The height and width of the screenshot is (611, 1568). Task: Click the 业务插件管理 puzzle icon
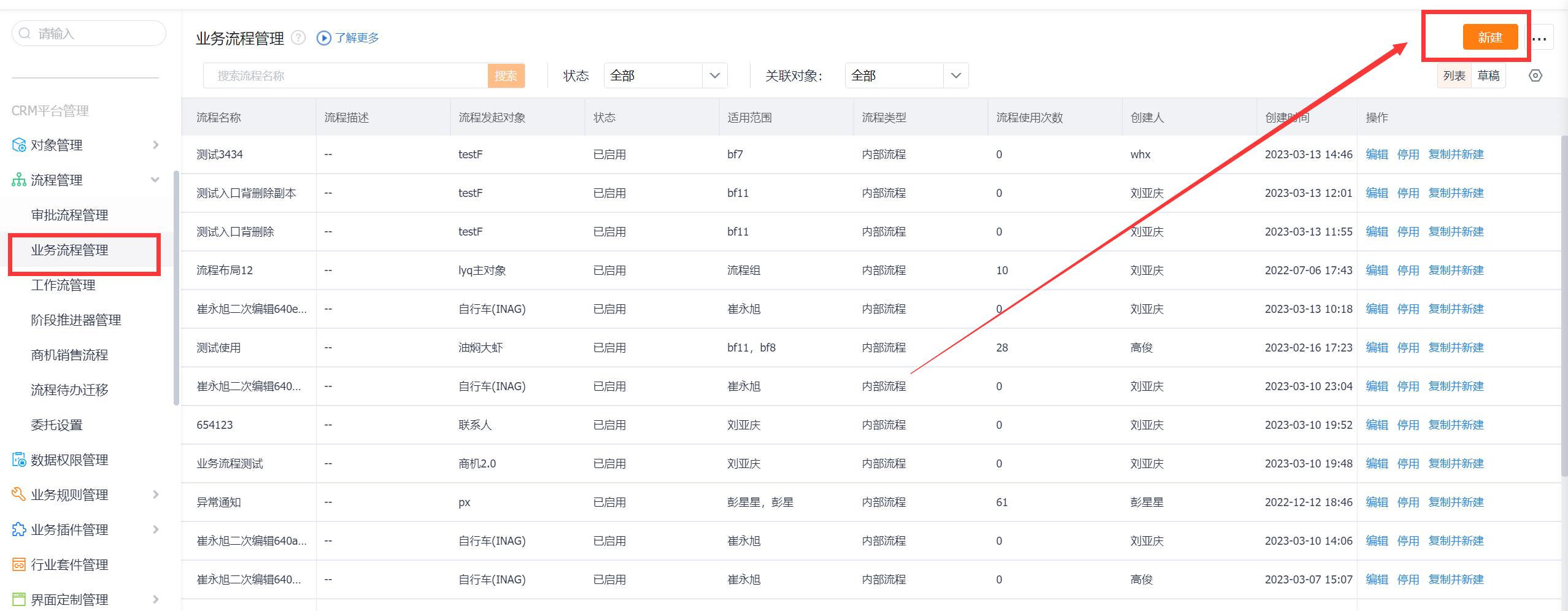click(19, 529)
